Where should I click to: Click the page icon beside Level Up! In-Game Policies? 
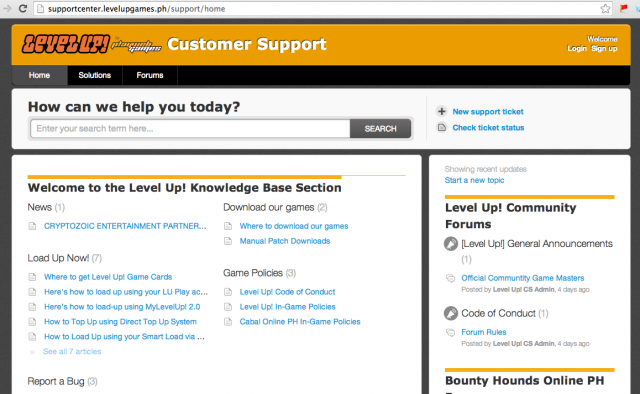coord(228,307)
